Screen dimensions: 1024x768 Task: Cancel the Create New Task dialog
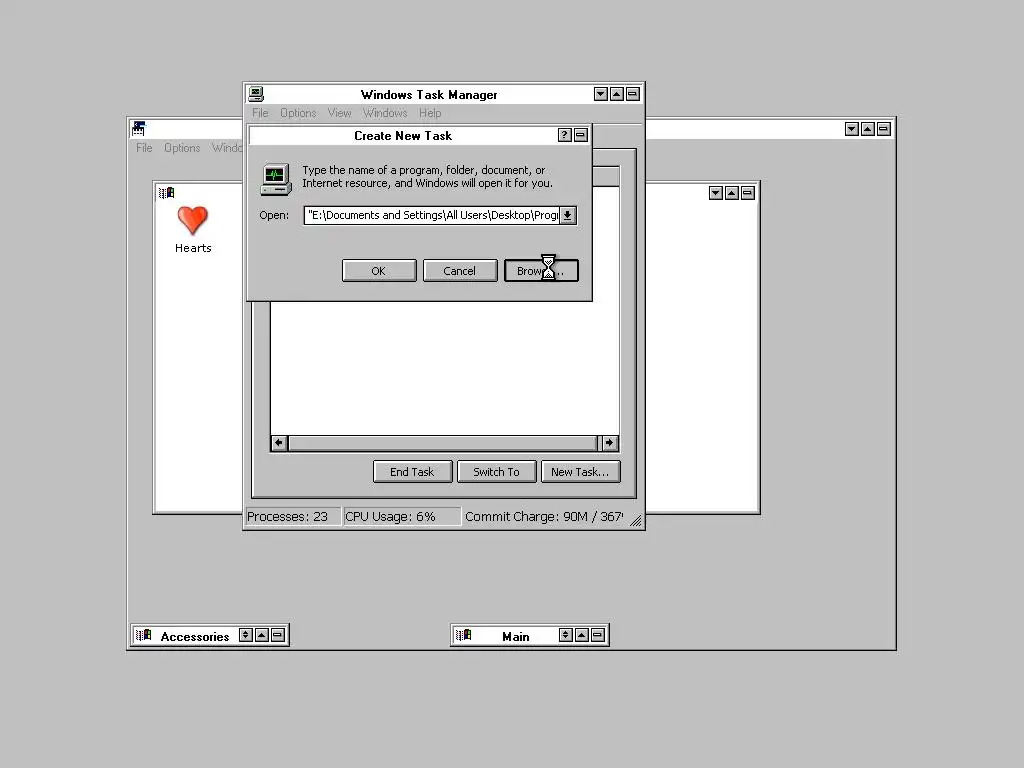[x=460, y=271]
